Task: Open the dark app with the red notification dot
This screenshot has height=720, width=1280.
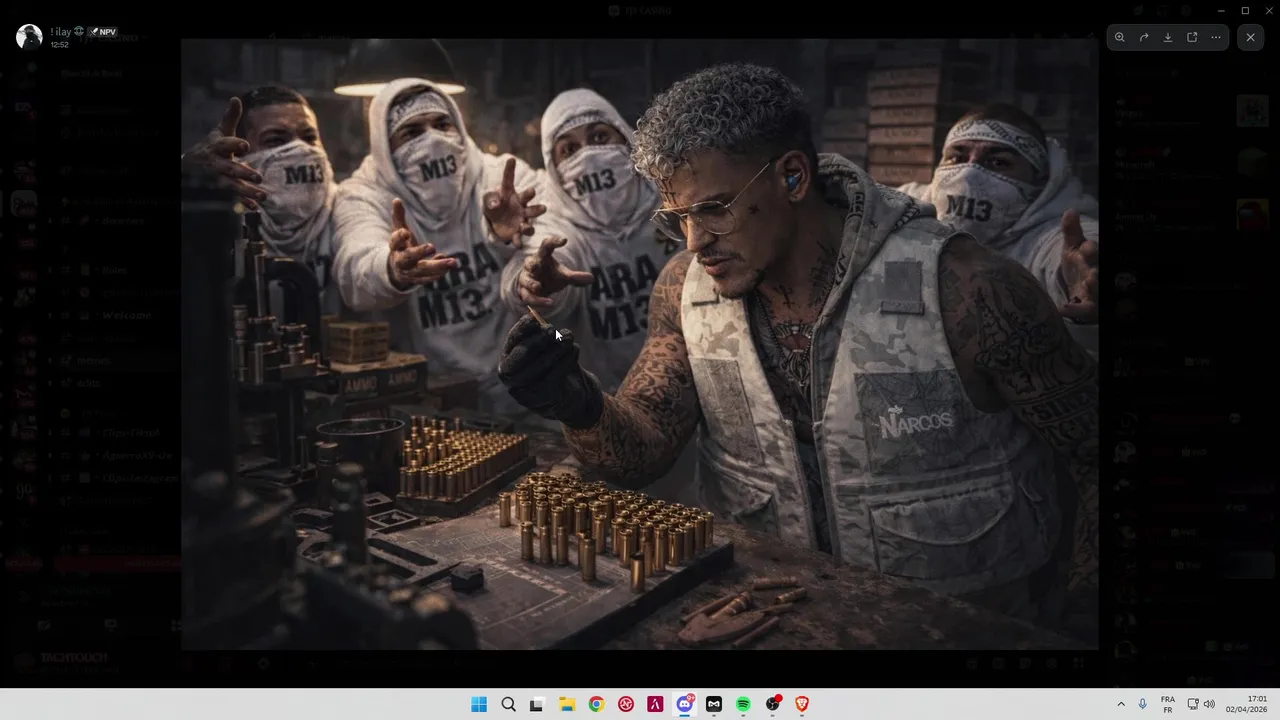Action: [773, 704]
